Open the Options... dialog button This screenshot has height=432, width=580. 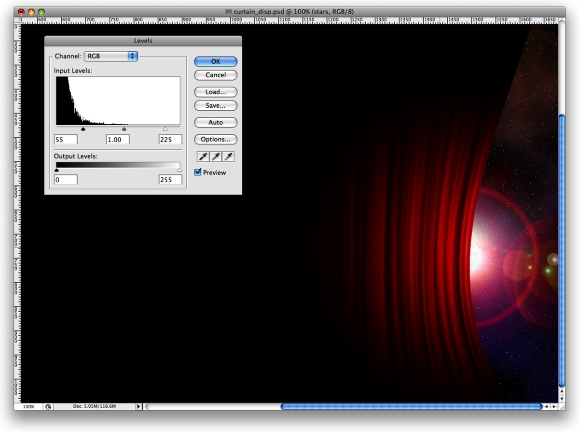click(216, 139)
